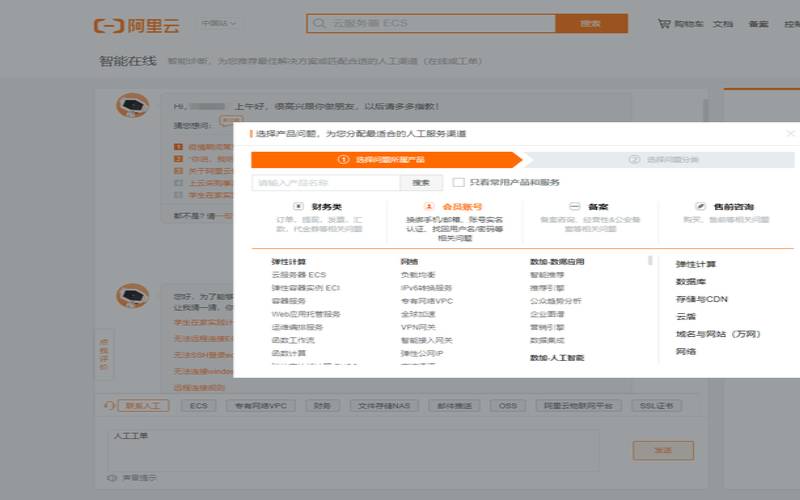Click the 联系人工 chip
The height and width of the screenshot is (500, 800).
coord(143,406)
